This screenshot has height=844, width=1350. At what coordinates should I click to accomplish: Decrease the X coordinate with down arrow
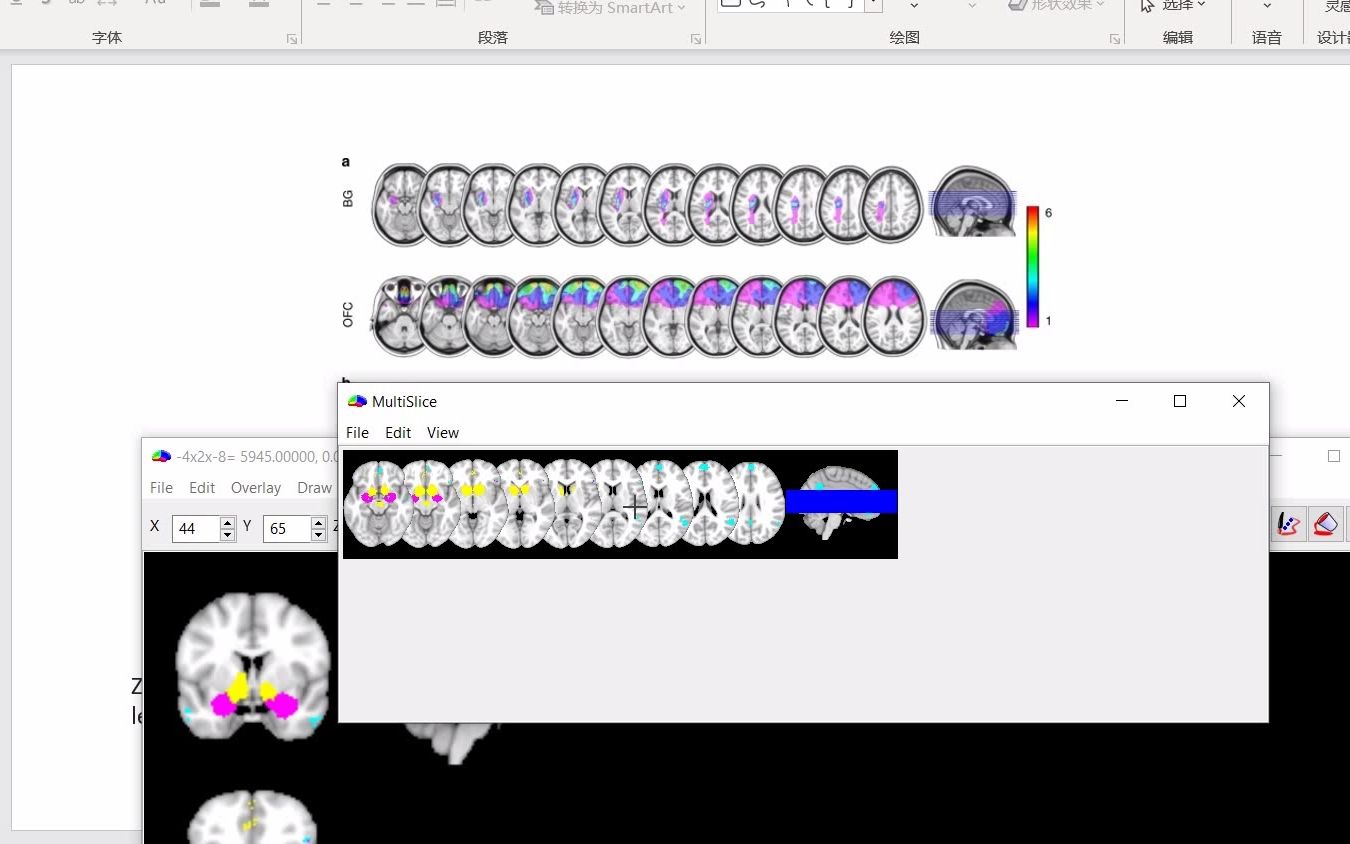[227, 534]
